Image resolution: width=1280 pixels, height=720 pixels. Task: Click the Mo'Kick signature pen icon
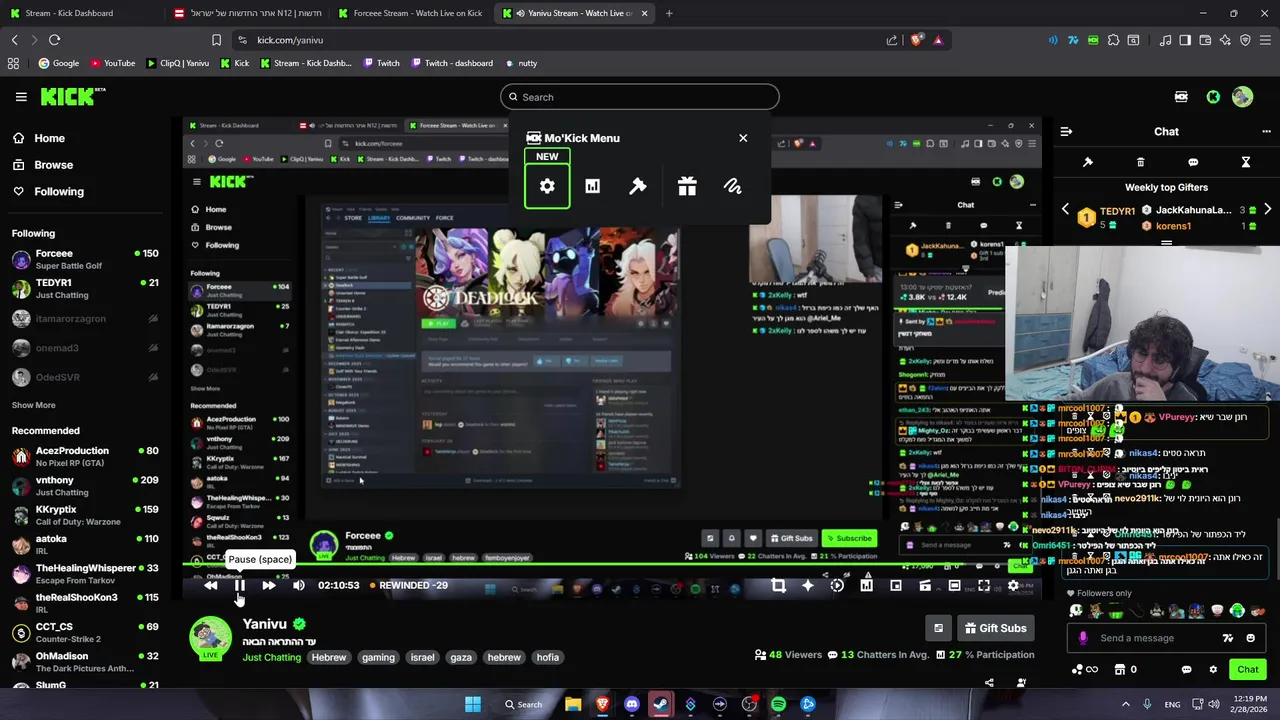point(733,186)
